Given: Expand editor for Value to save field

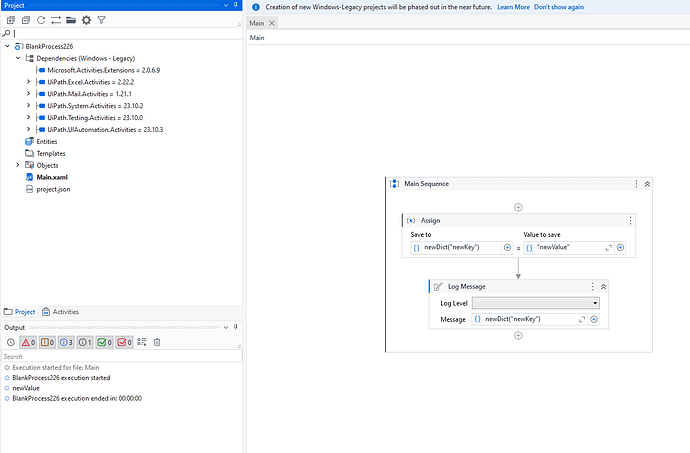Looking at the screenshot, I should click(609, 248).
